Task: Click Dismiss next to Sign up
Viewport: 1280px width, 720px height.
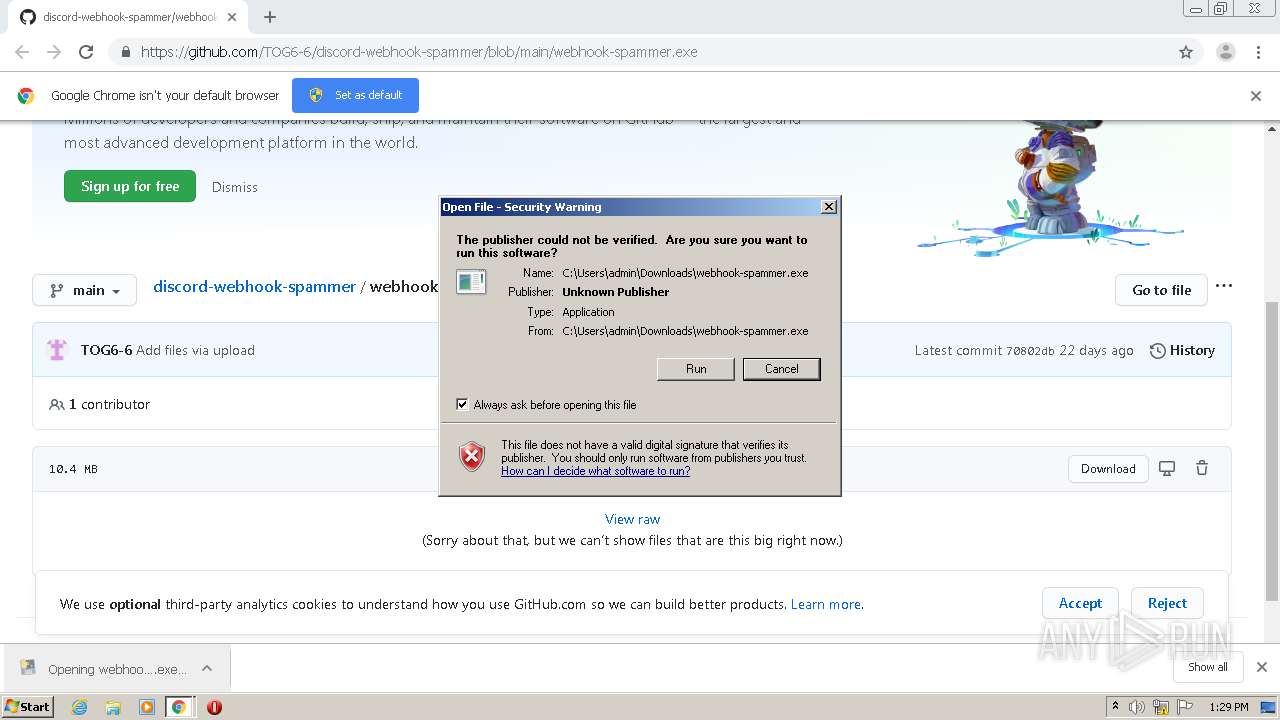Action: click(x=235, y=187)
